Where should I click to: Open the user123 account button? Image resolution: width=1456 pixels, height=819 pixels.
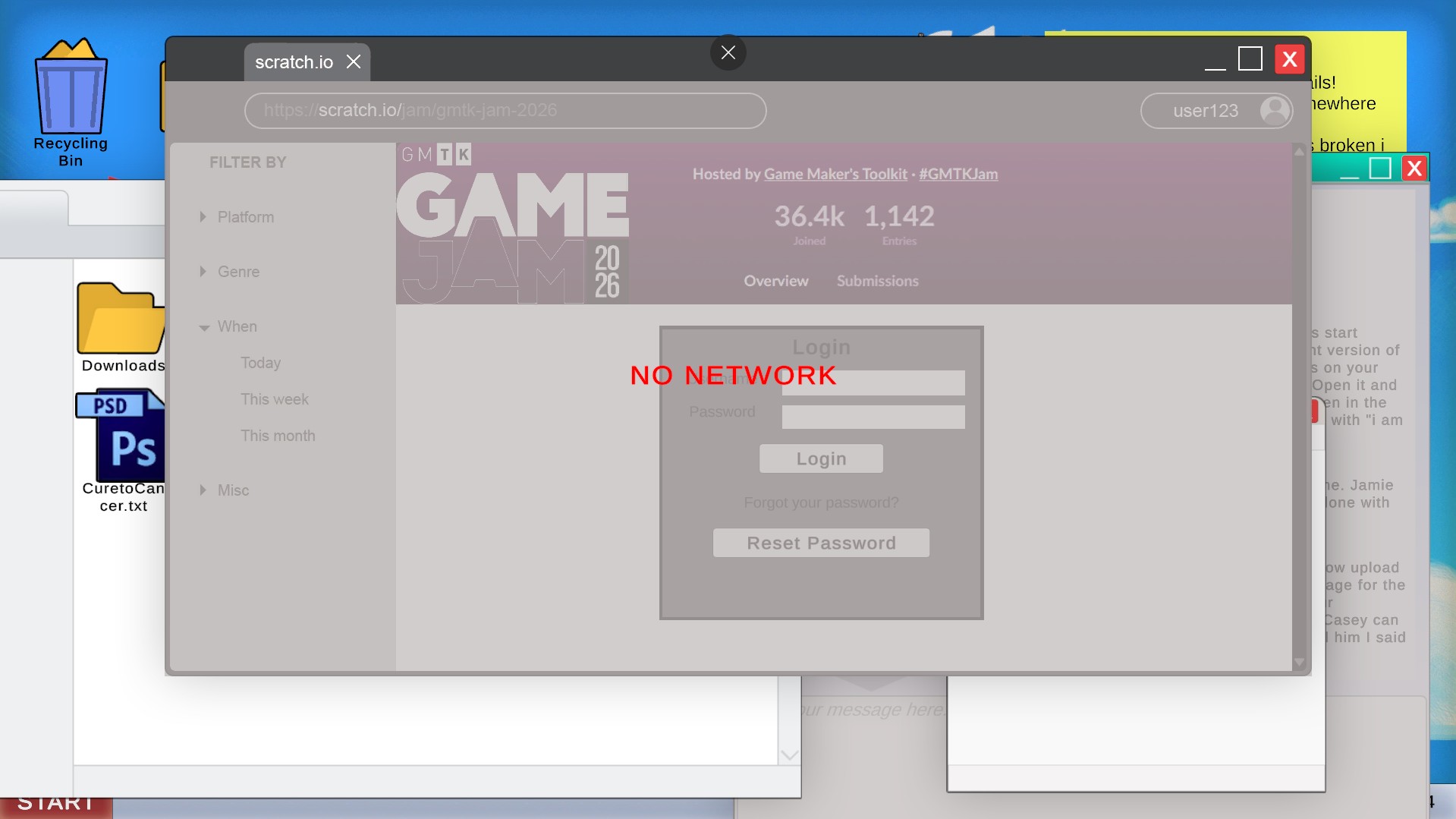1216,111
